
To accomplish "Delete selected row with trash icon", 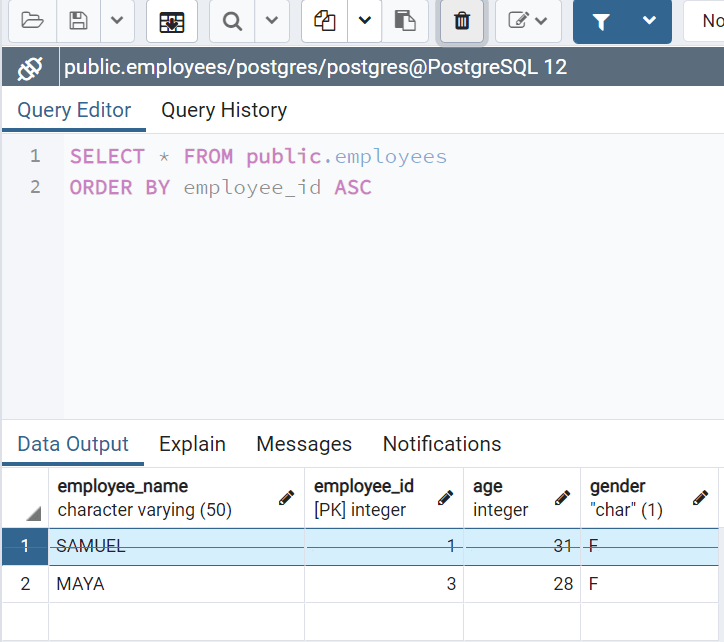I will click(x=462, y=21).
